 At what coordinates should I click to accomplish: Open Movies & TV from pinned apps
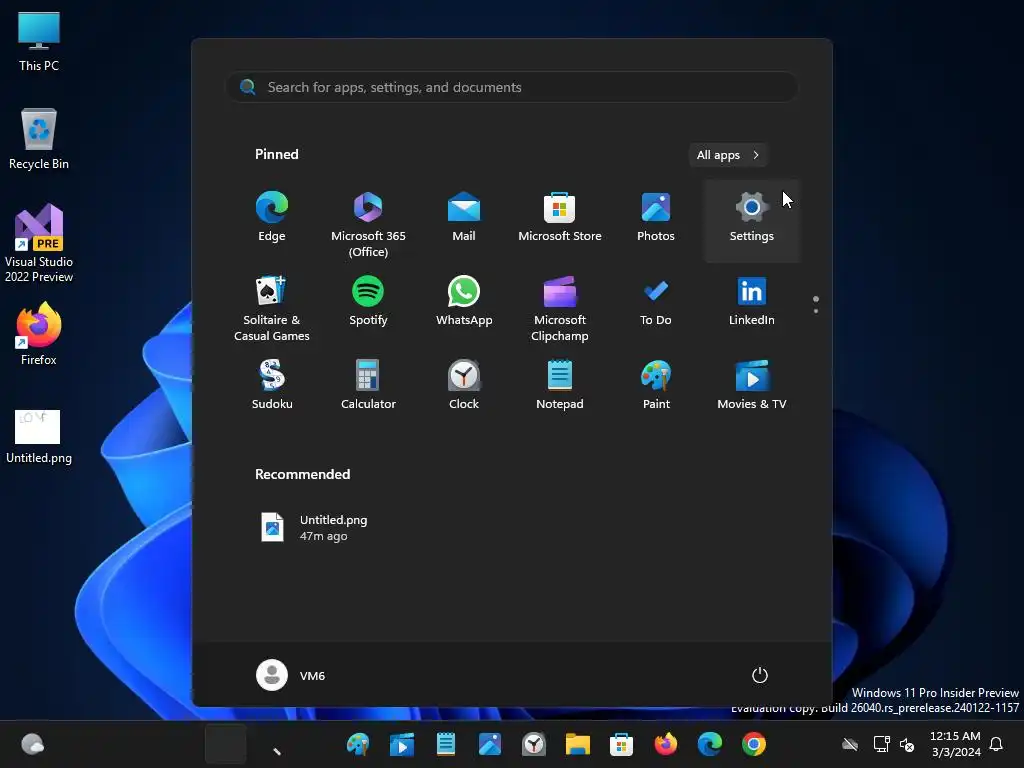point(752,385)
